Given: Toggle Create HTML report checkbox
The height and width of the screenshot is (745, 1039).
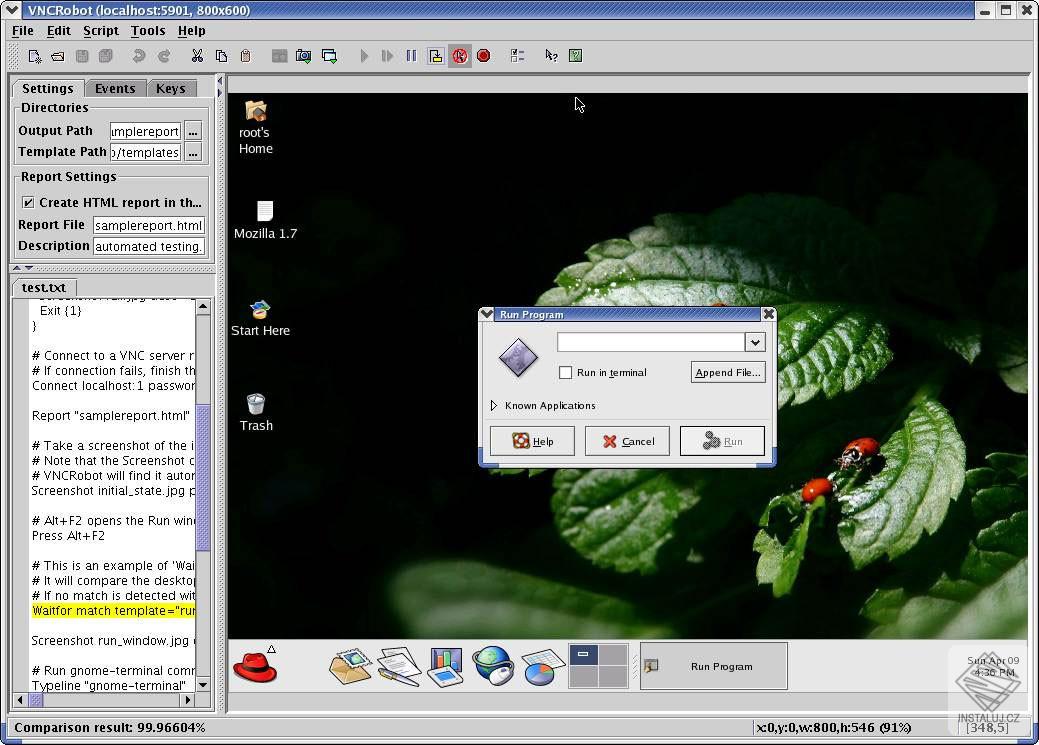Looking at the screenshot, I should click(x=28, y=202).
